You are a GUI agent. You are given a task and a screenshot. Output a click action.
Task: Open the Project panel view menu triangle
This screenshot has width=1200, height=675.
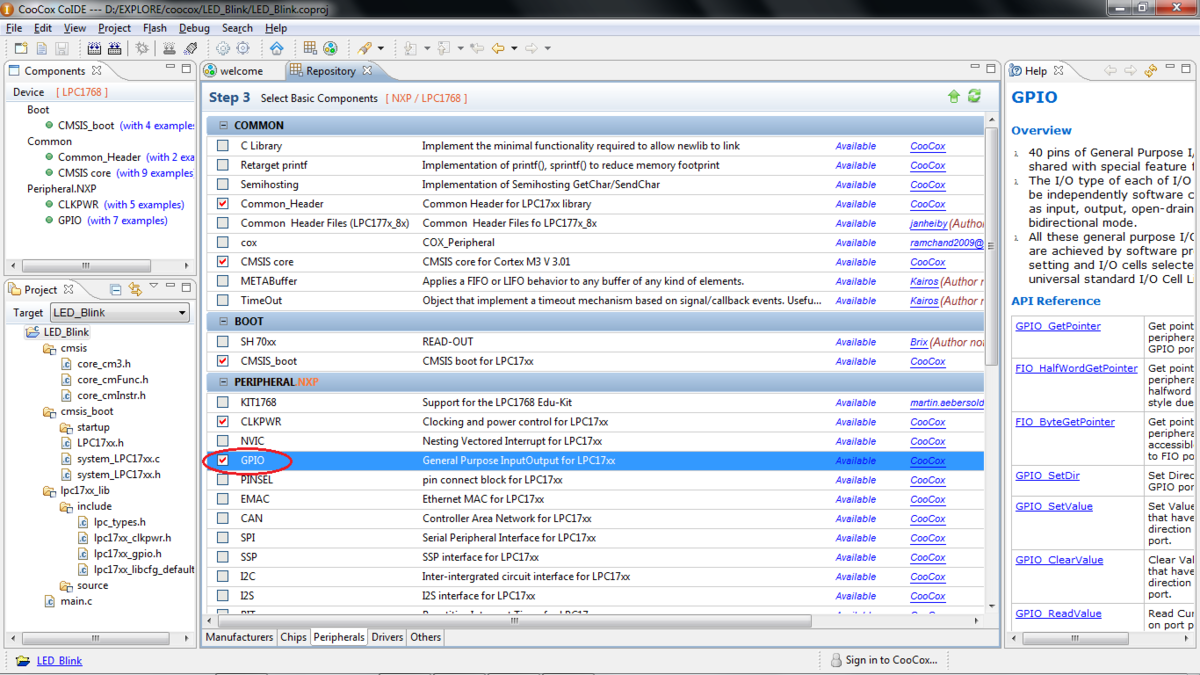tap(154, 288)
